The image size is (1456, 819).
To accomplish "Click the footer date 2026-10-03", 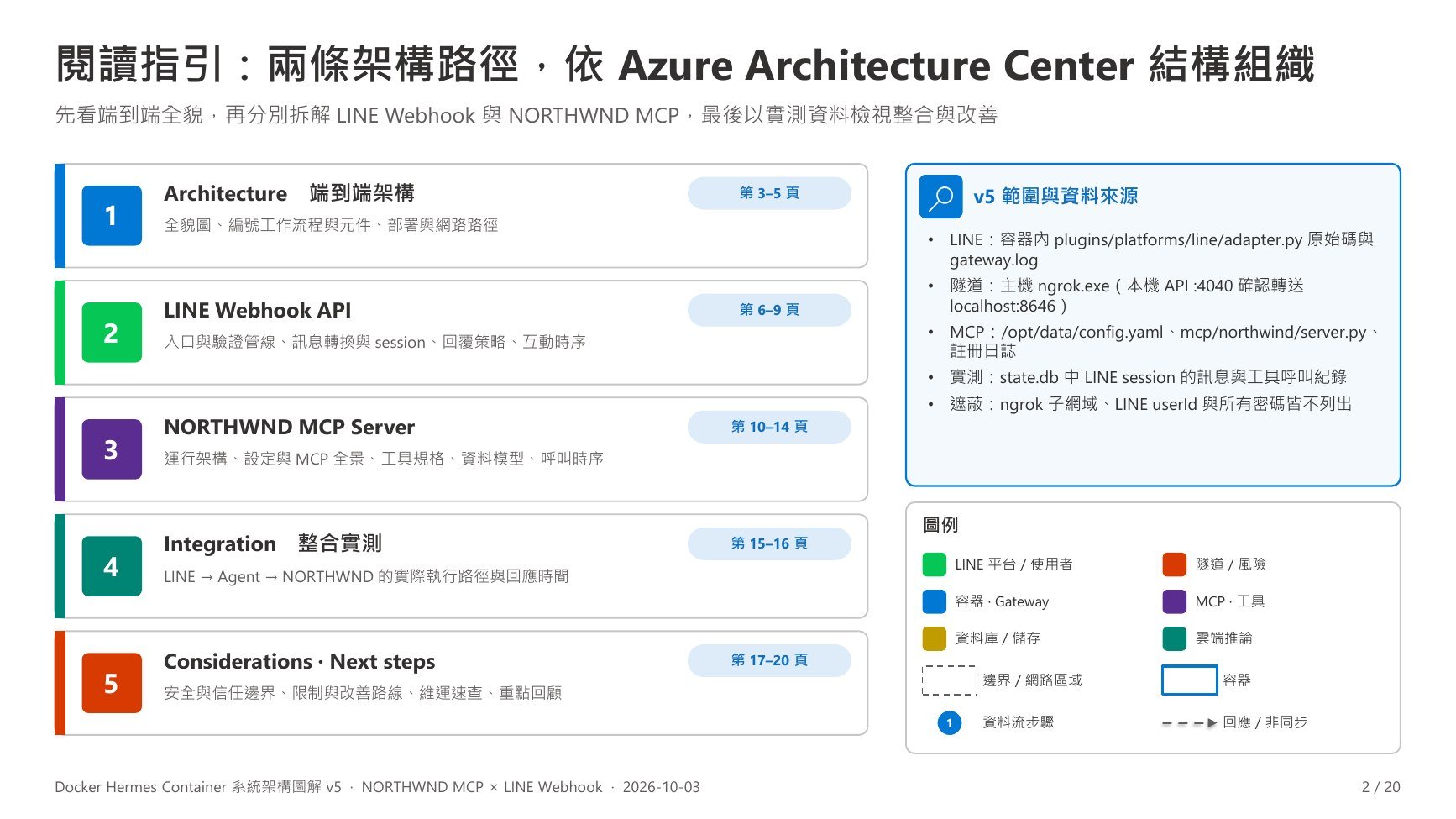I will tap(661, 787).
